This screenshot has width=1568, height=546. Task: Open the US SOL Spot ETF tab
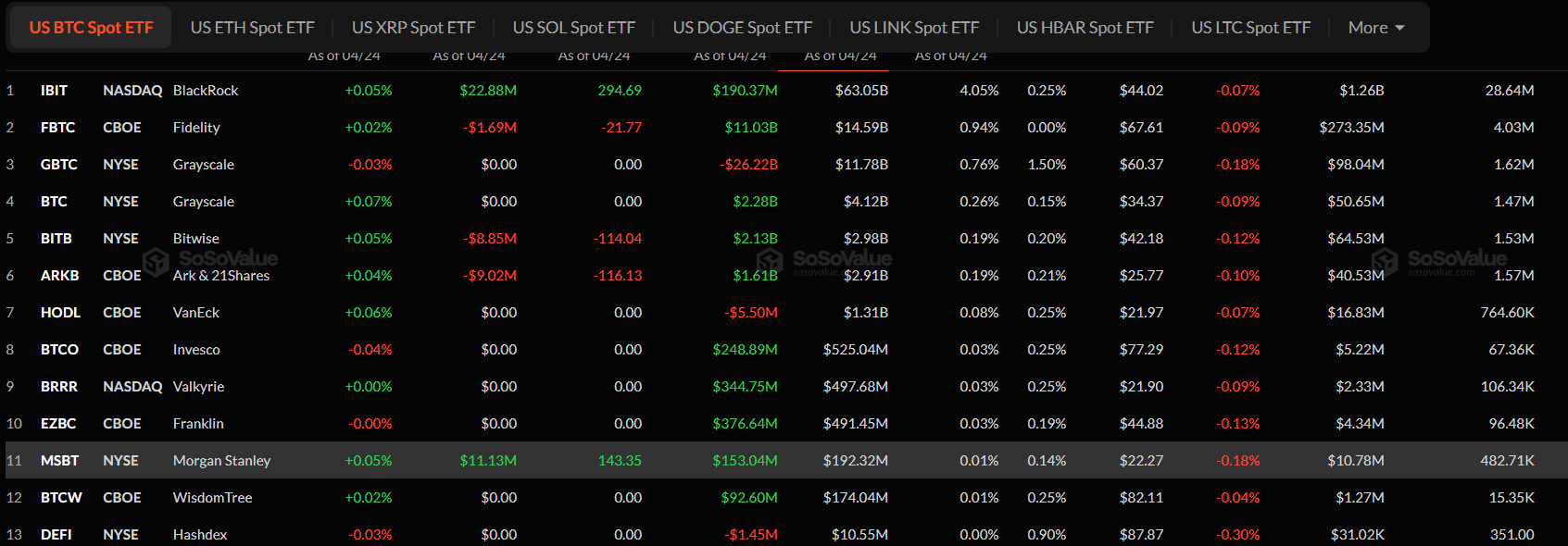click(574, 28)
